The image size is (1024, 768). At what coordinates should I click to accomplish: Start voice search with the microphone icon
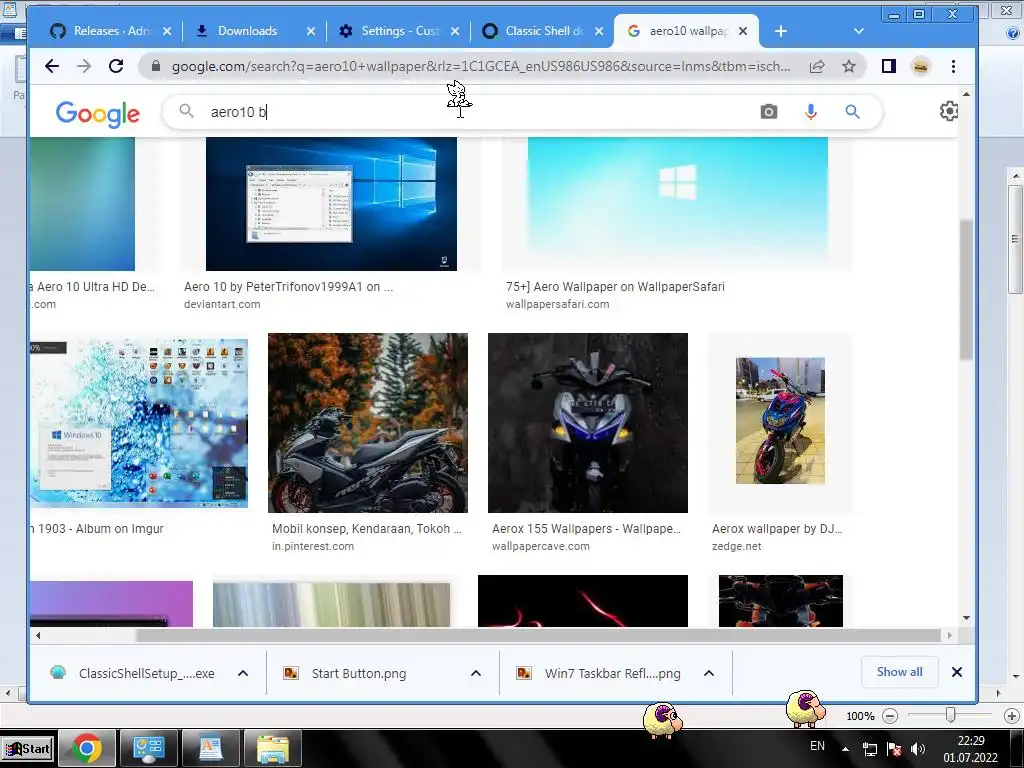point(810,112)
